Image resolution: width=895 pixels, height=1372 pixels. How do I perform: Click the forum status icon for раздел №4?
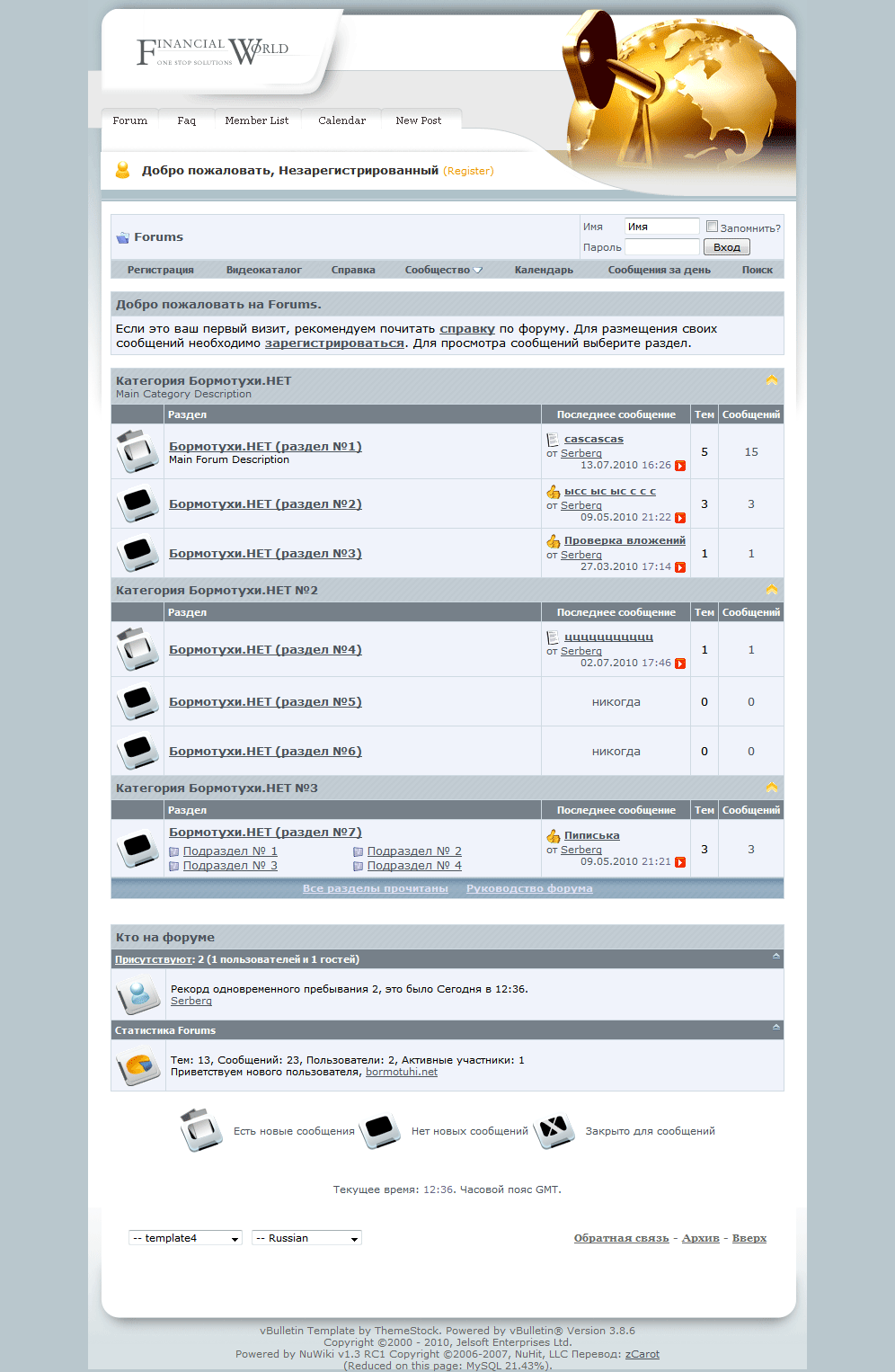tap(137, 649)
